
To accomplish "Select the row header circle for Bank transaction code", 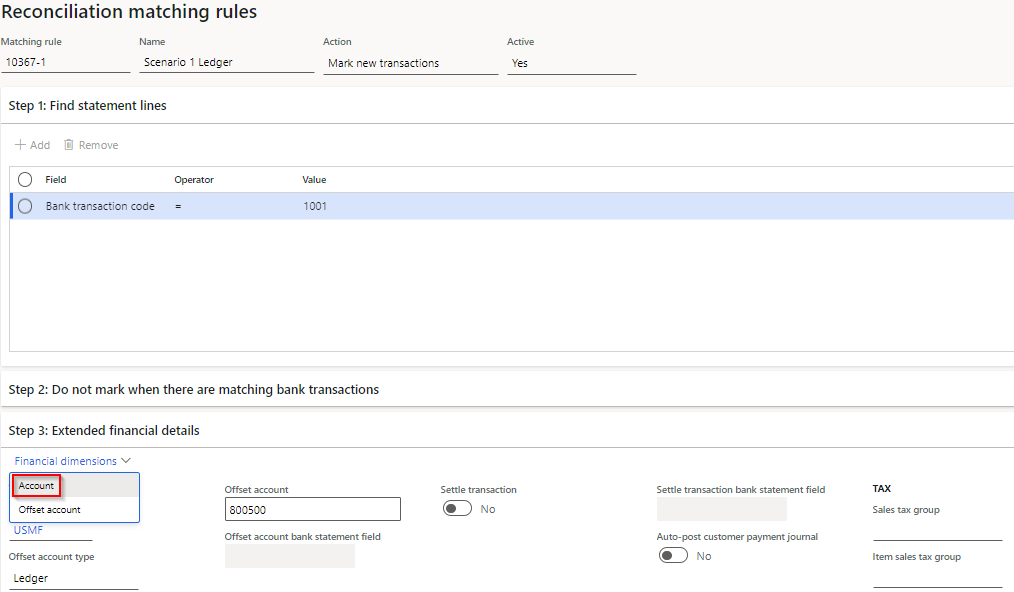I will coord(24,206).
